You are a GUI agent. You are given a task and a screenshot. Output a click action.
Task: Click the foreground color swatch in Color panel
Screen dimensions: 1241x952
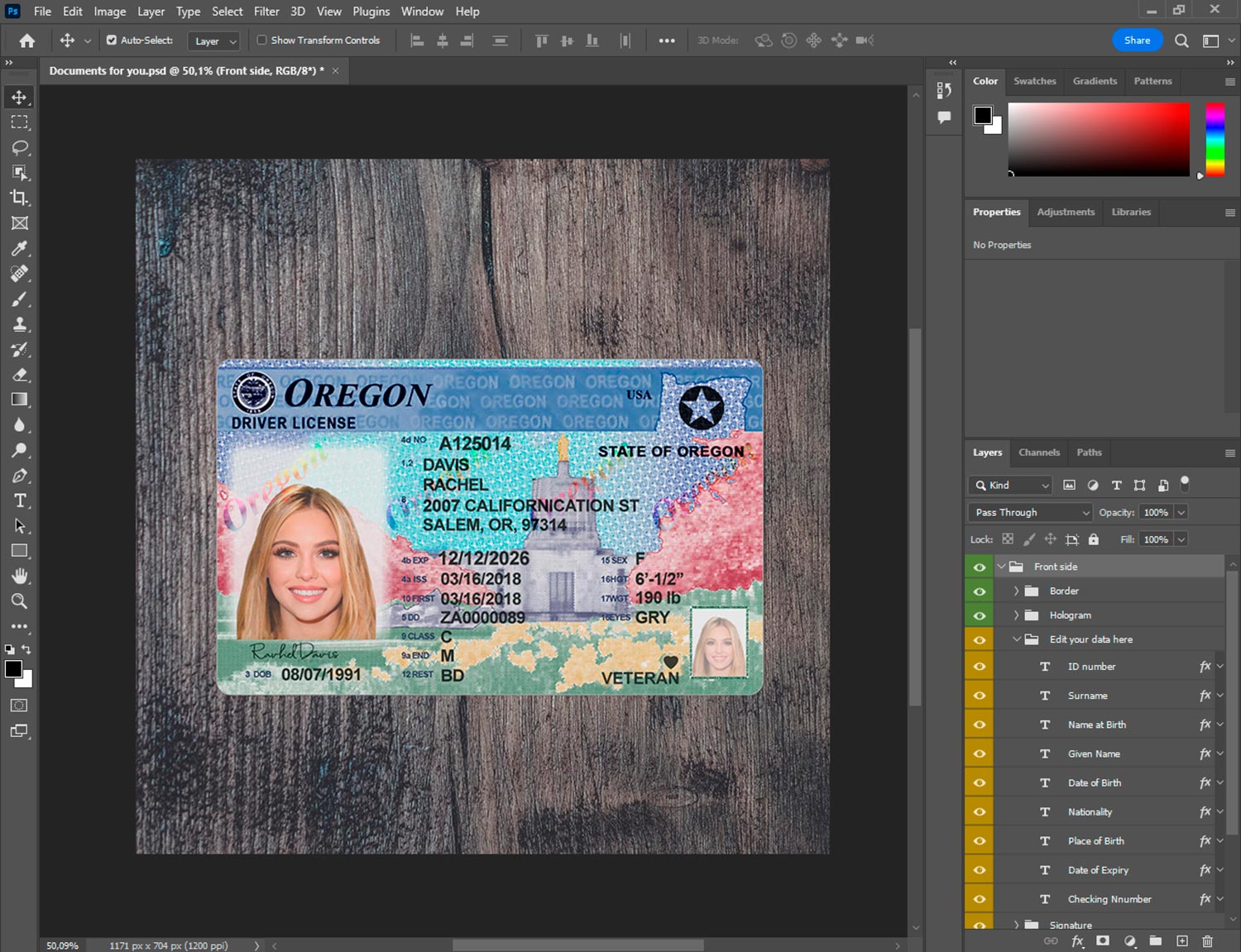(983, 115)
